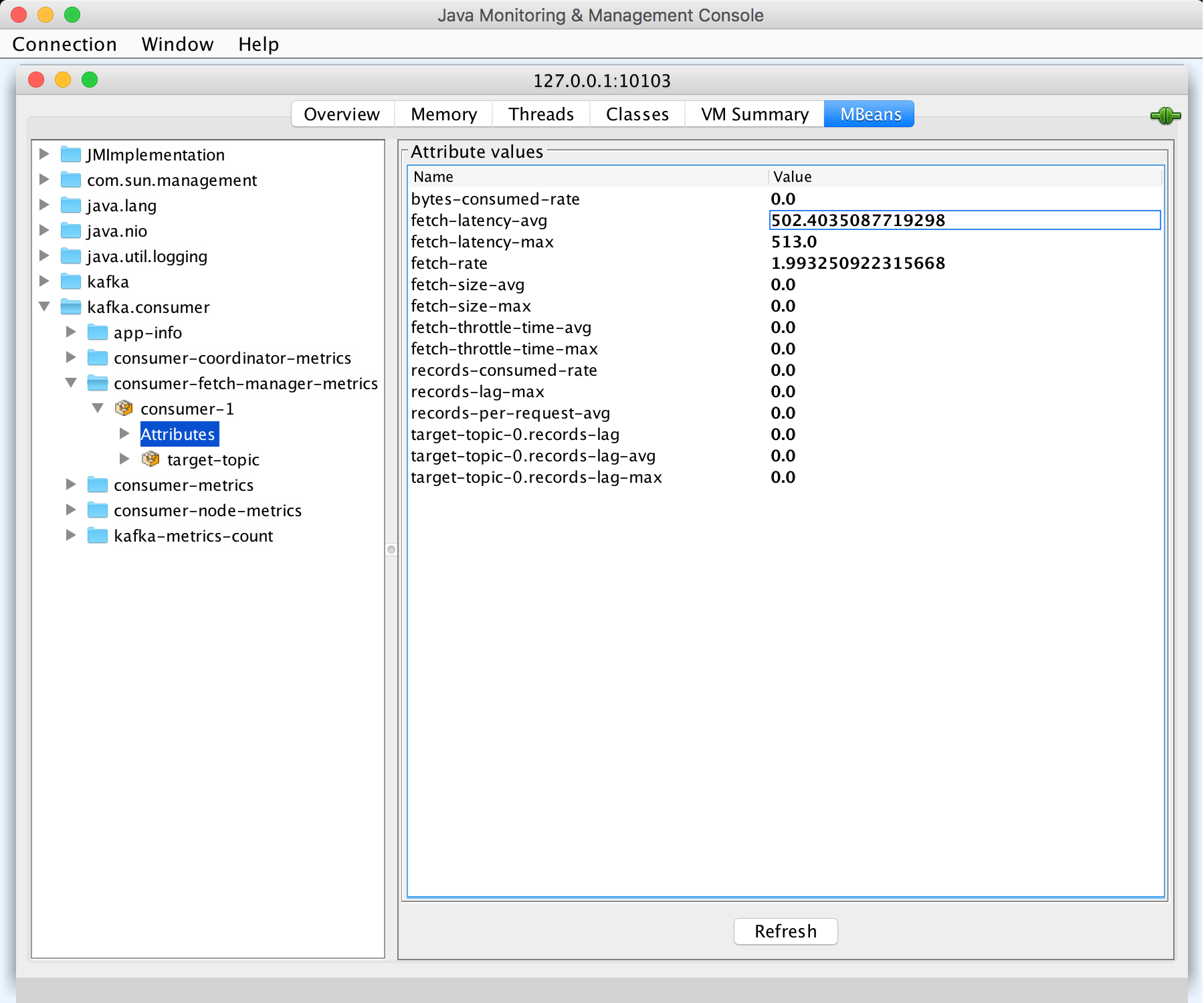Click the consumer-coordinator-metrics folder icon
This screenshot has height=1003, width=1204.
[x=98, y=358]
